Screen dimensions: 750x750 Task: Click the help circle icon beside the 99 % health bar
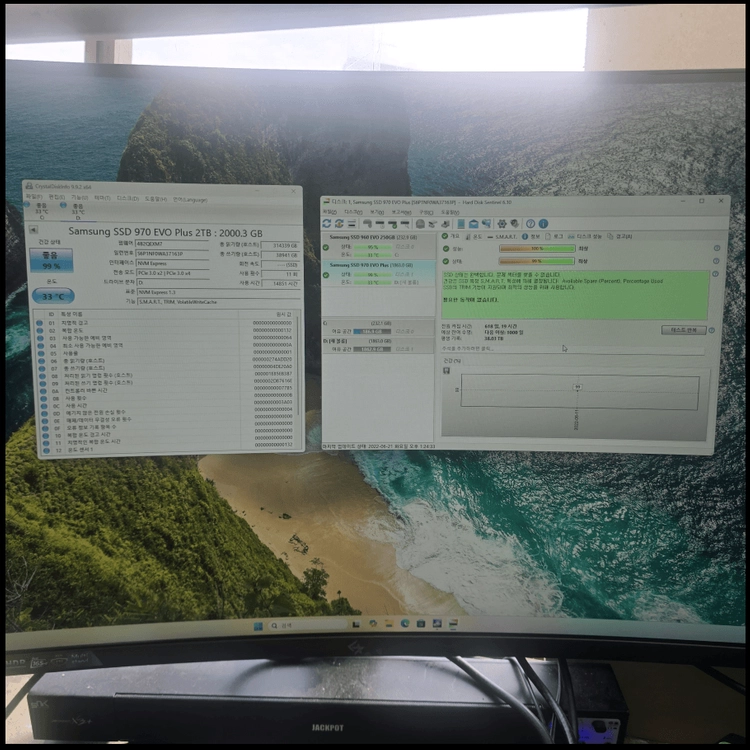[x=717, y=261]
